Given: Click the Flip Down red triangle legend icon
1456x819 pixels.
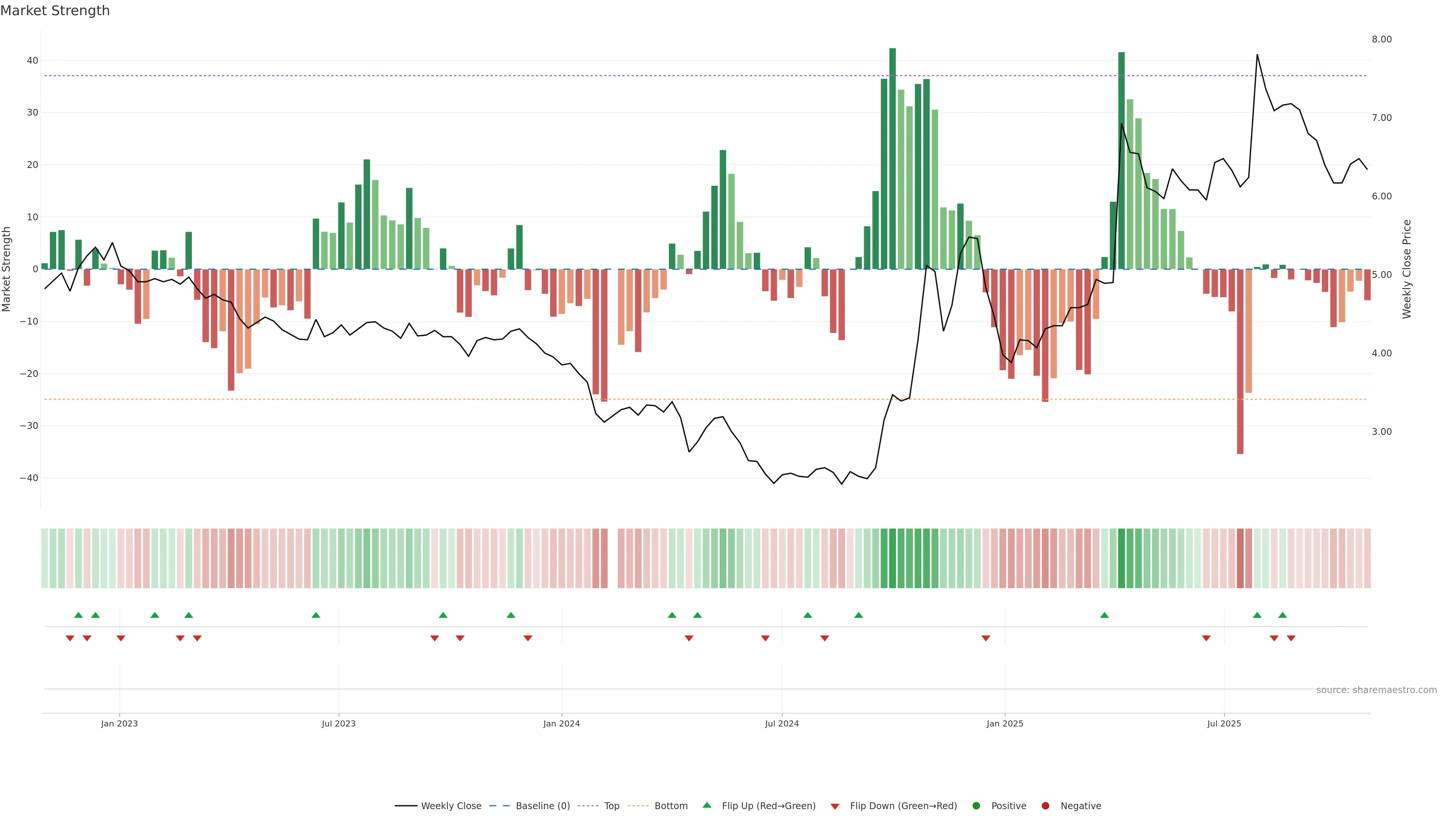Looking at the screenshot, I should pyautogui.click(x=835, y=806).
